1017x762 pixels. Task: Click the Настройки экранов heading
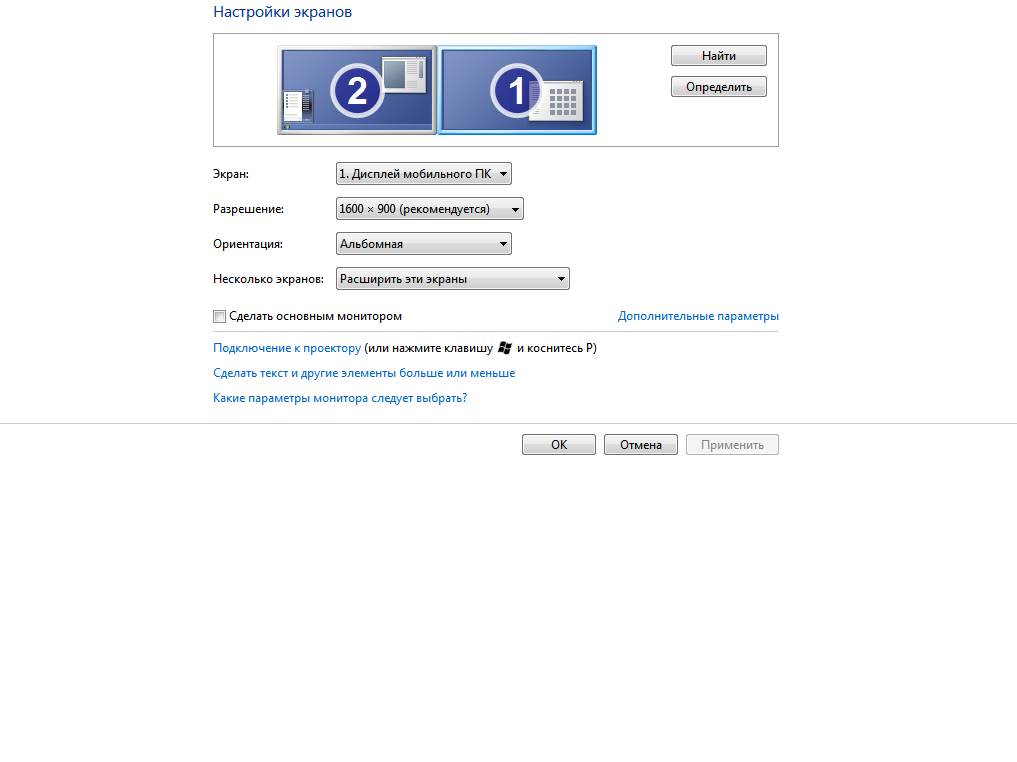[x=282, y=12]
